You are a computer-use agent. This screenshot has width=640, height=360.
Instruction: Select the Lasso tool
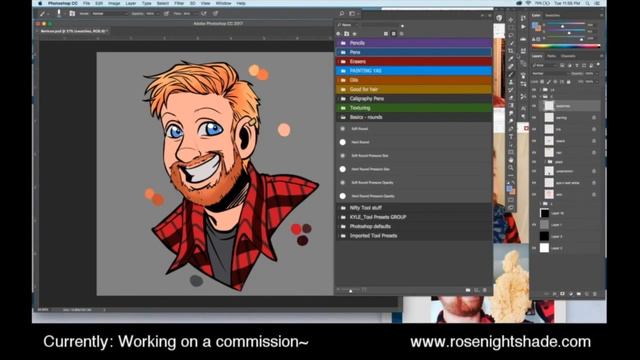point(511,35)
